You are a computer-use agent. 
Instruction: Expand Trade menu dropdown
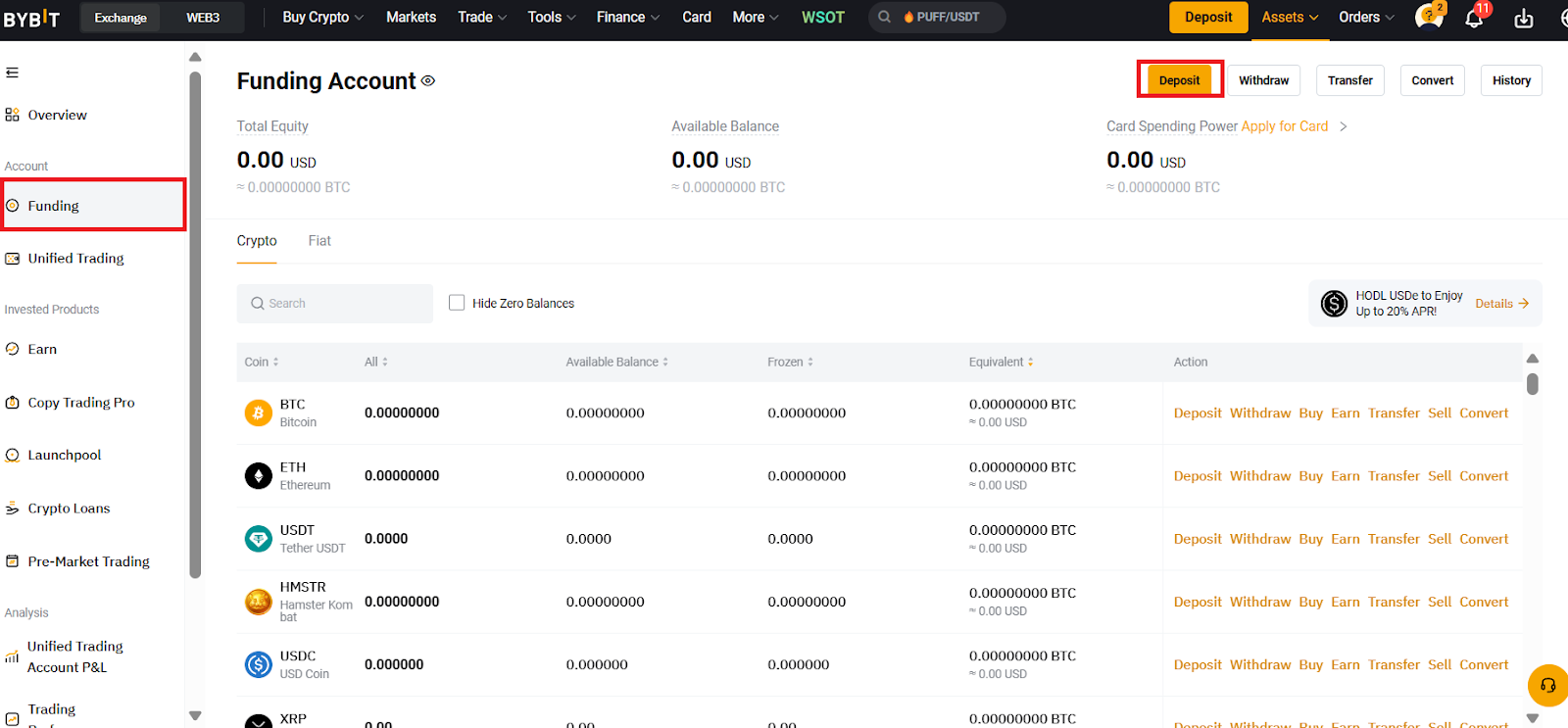(x=482, y=17)
